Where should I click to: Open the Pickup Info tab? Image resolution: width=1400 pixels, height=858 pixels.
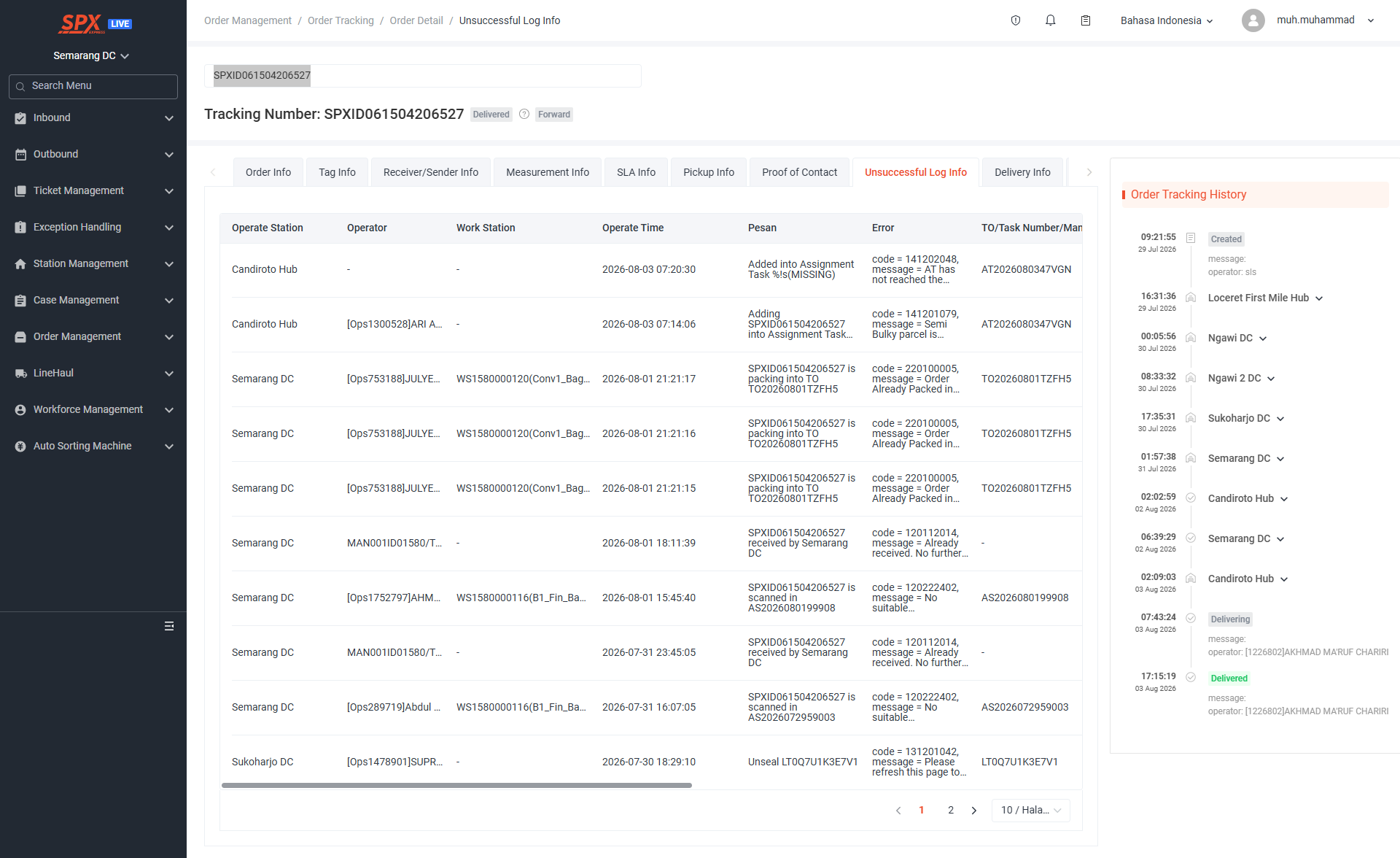click(x=709, y=172)
